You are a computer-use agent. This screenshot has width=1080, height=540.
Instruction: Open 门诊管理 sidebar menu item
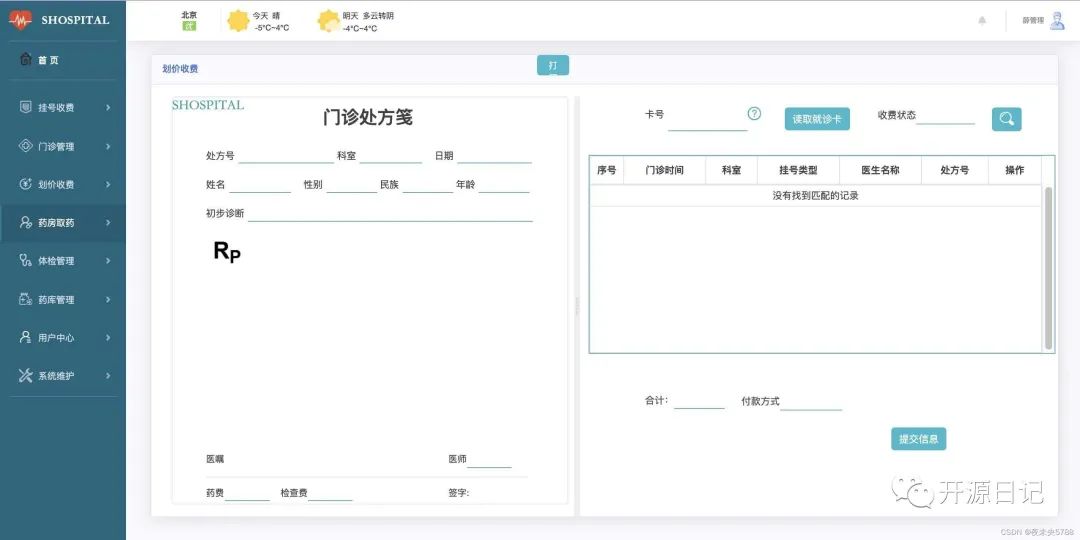tap(63, 146)
